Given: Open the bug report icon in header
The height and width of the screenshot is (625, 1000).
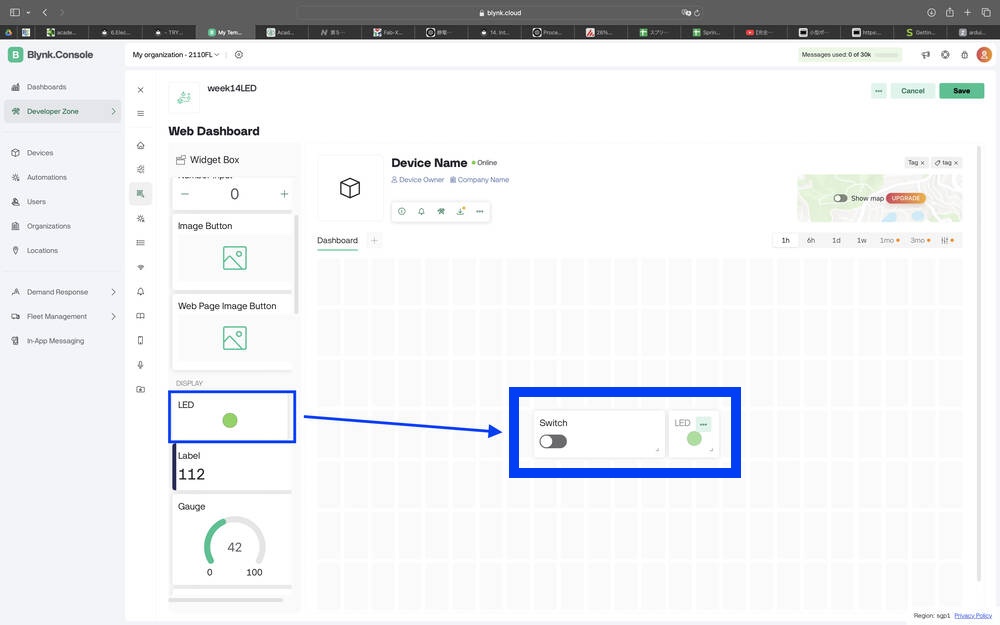Looking at the screenshot, I should pyautogui.click(x=964, y=55).
